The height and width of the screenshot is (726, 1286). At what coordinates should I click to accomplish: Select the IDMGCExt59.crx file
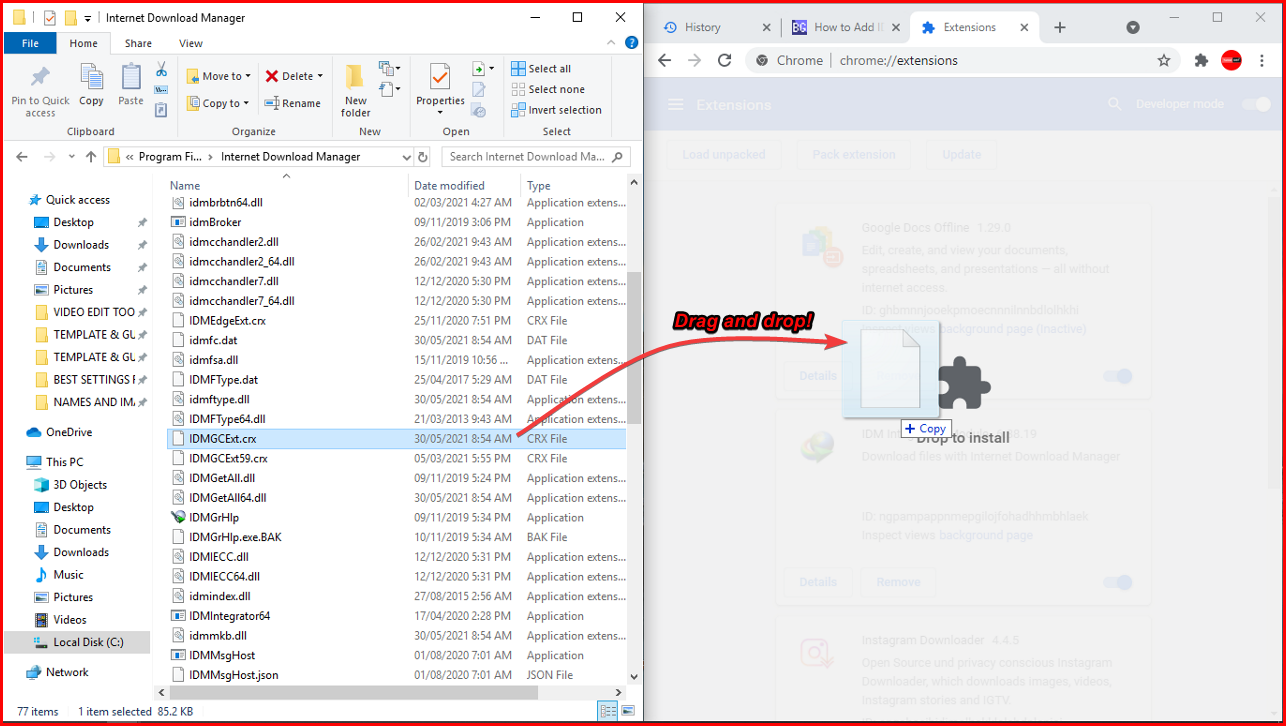pyautogui.click(x=228, y=458)
